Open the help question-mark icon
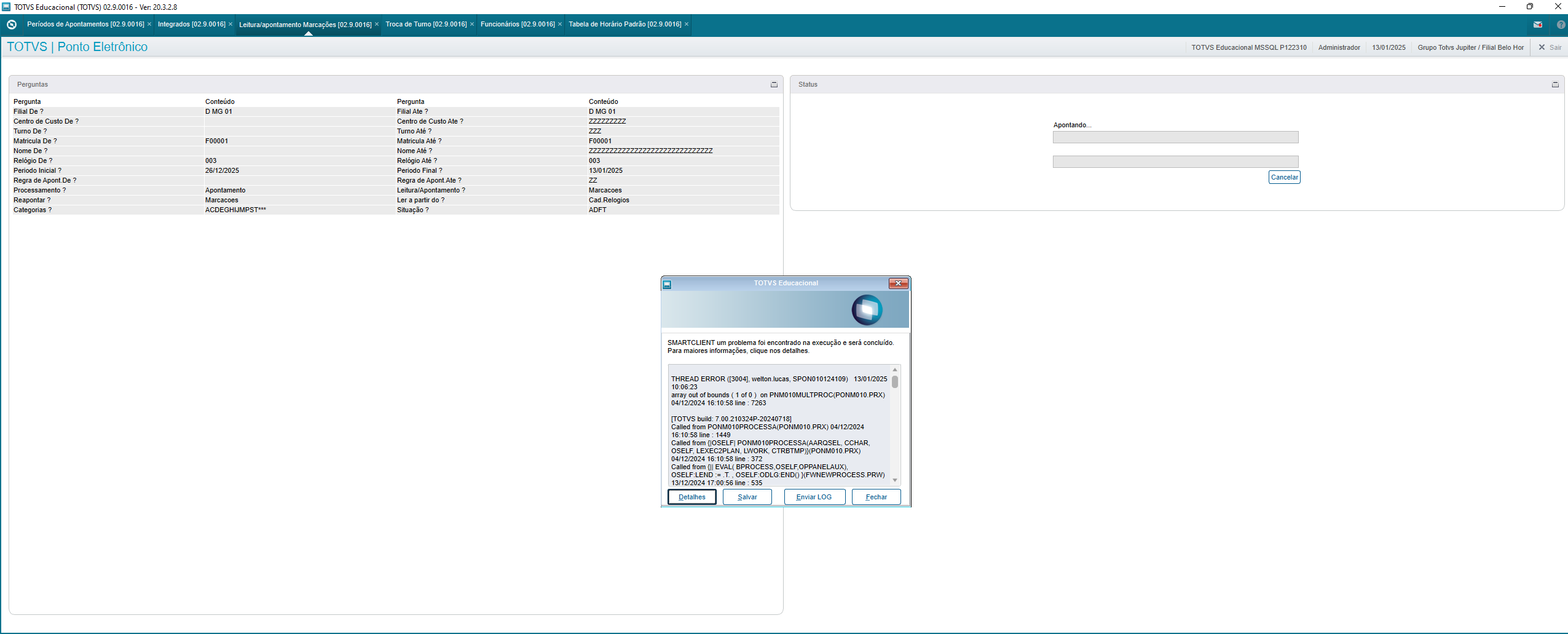 point(1561,25)
